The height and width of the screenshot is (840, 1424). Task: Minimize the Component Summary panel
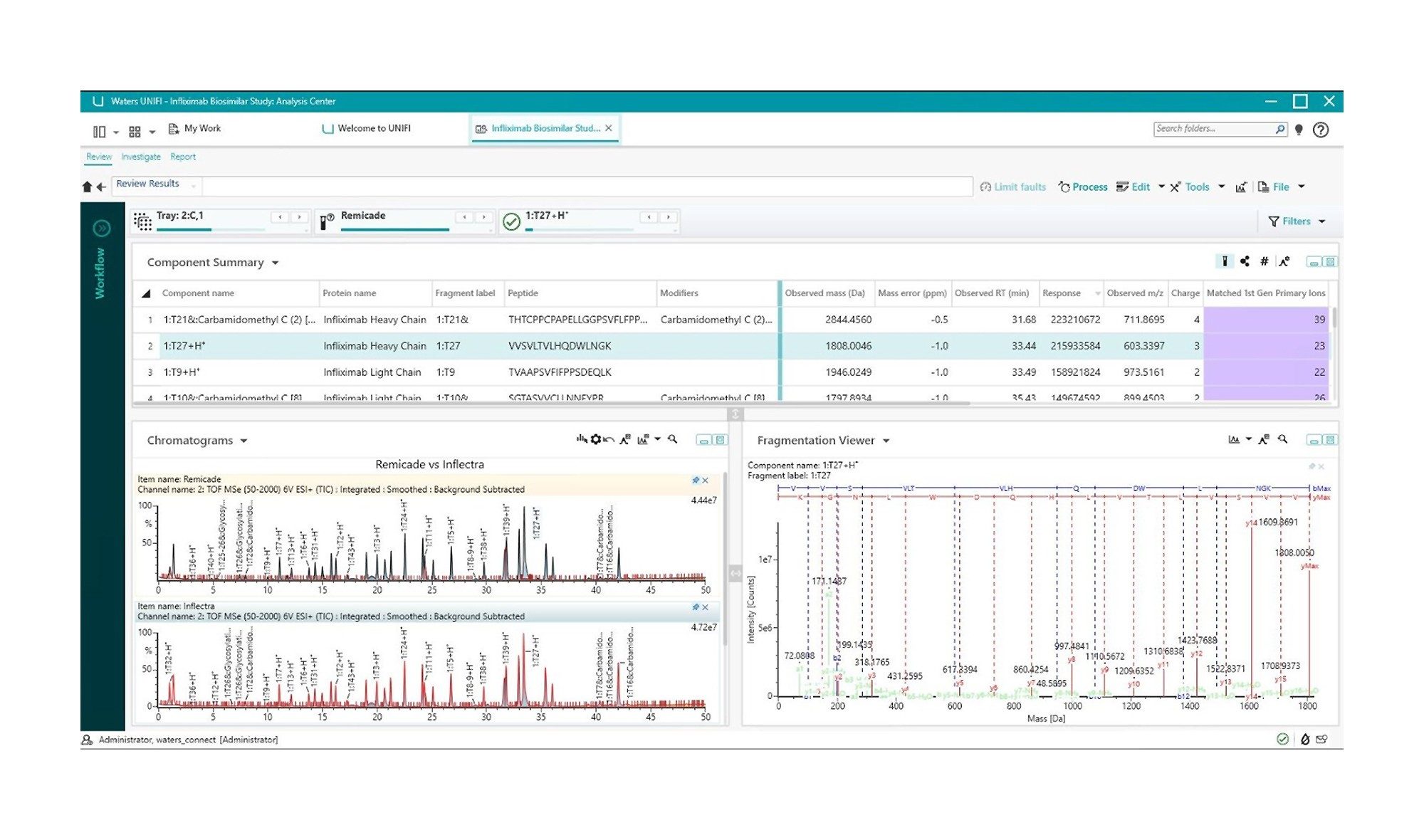pos(1314,262)
